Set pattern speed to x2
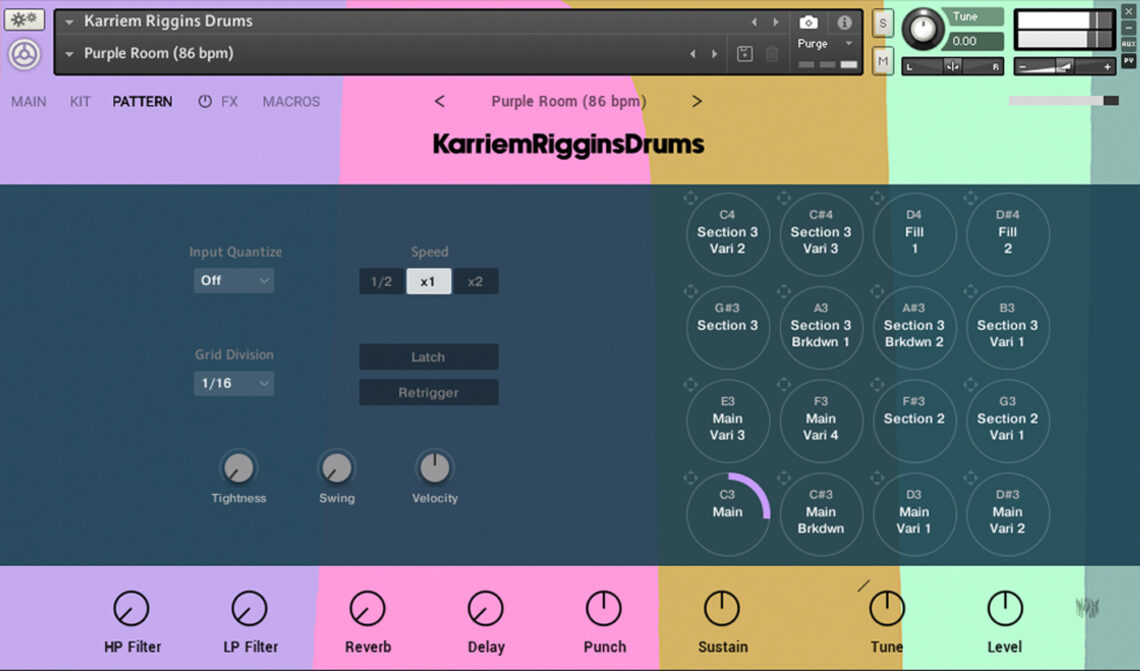 pos(475,281)
